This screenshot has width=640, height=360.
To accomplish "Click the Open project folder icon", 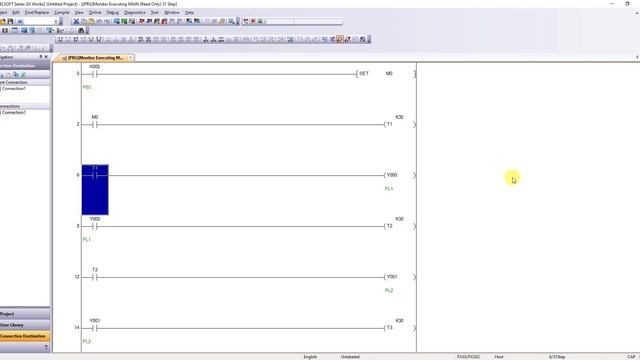I will coord(2,21).
